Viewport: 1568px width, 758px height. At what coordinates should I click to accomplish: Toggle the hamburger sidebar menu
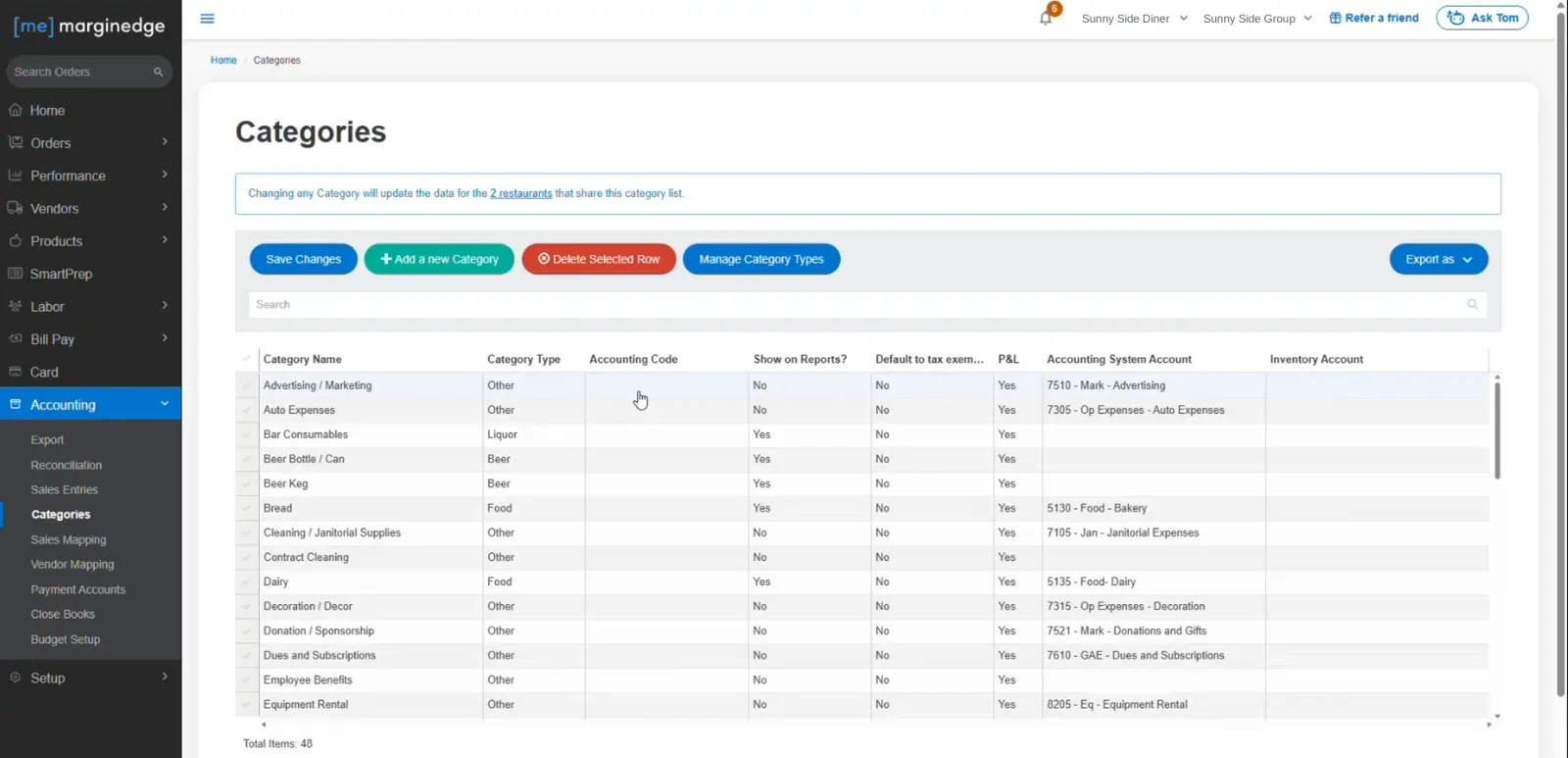[x=207, y=19]
